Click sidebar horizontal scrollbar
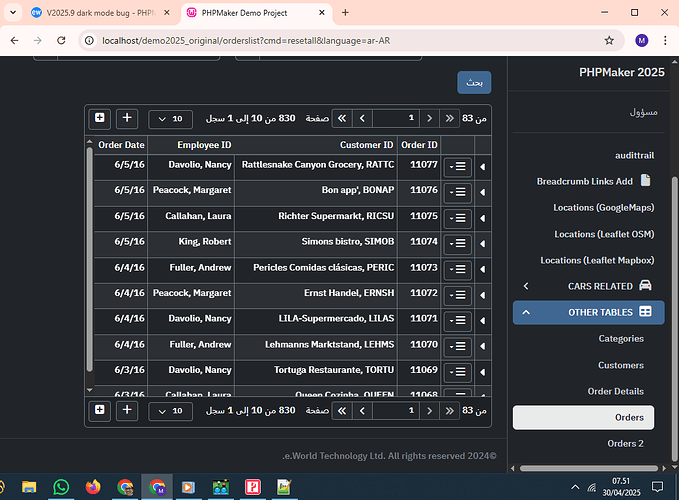 pos(588,468)
